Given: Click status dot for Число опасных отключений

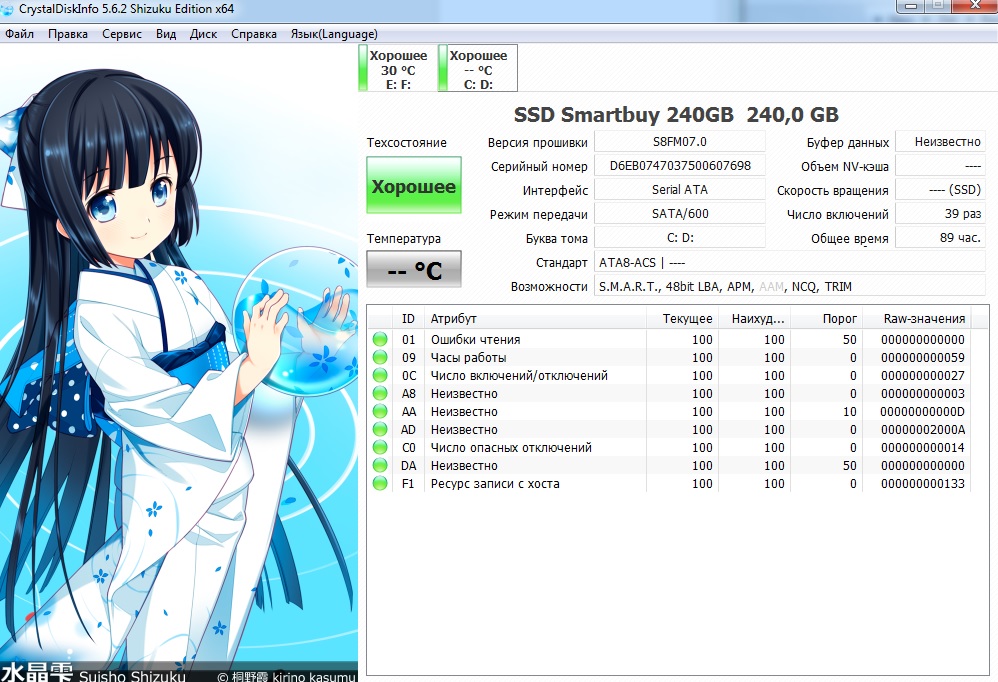Looking at the screenshot, I should click(380, 447).
